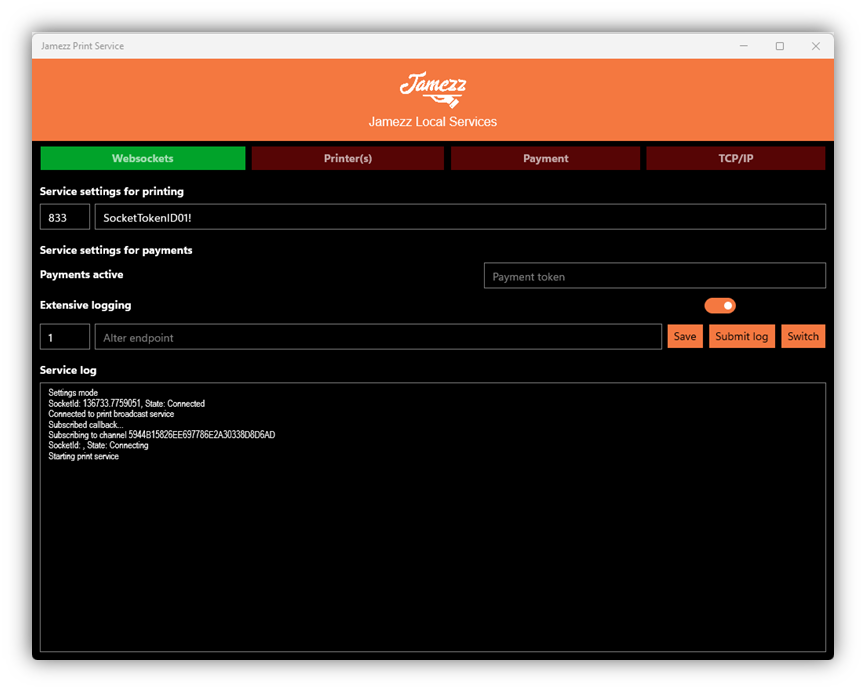The image size is (866, 692).
Task: Click 'Connected to print broadcast service' log line
Action: (111, 414)
